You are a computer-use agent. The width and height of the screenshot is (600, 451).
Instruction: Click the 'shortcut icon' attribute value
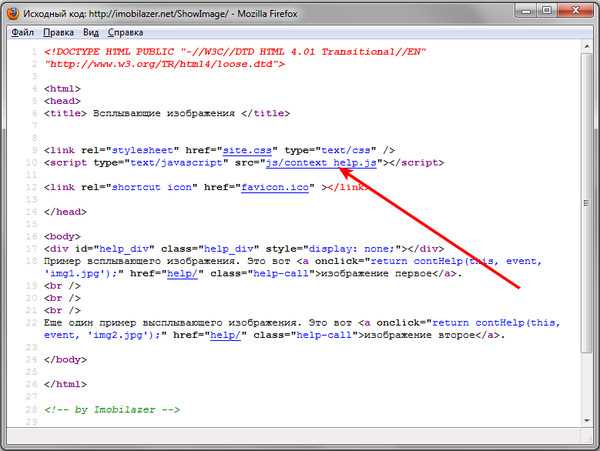152,187
